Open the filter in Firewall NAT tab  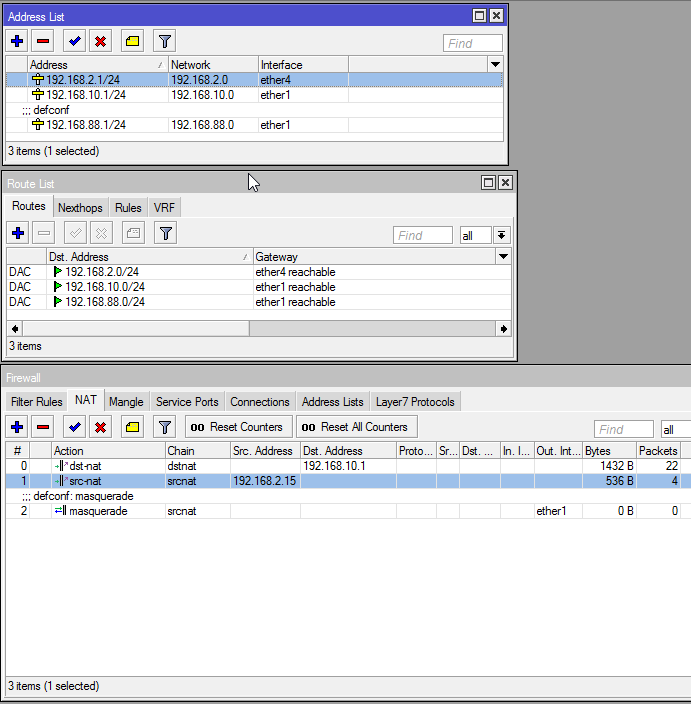click(165, 427)
